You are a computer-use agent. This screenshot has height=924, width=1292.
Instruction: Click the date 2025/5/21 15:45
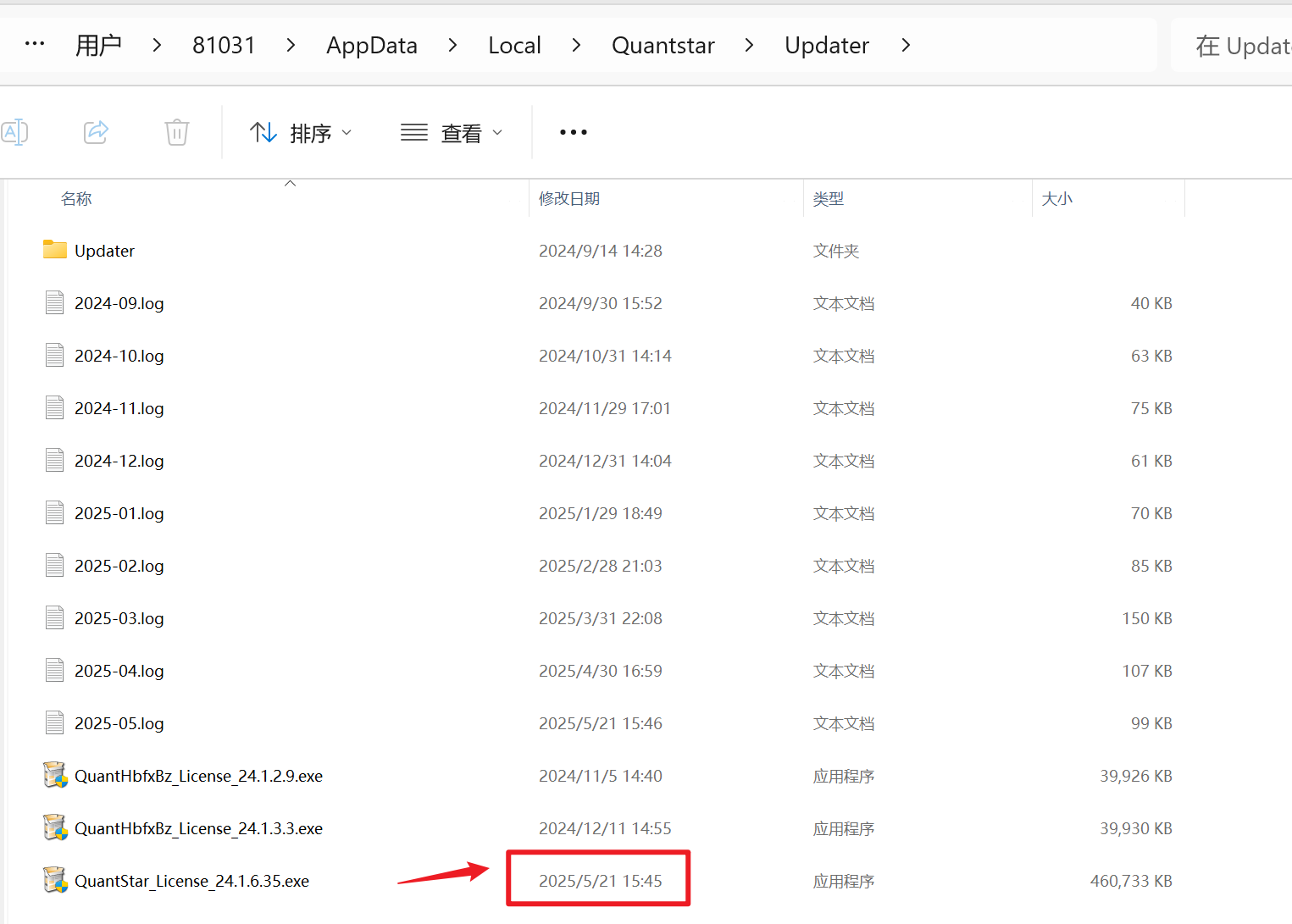[601, 881]
